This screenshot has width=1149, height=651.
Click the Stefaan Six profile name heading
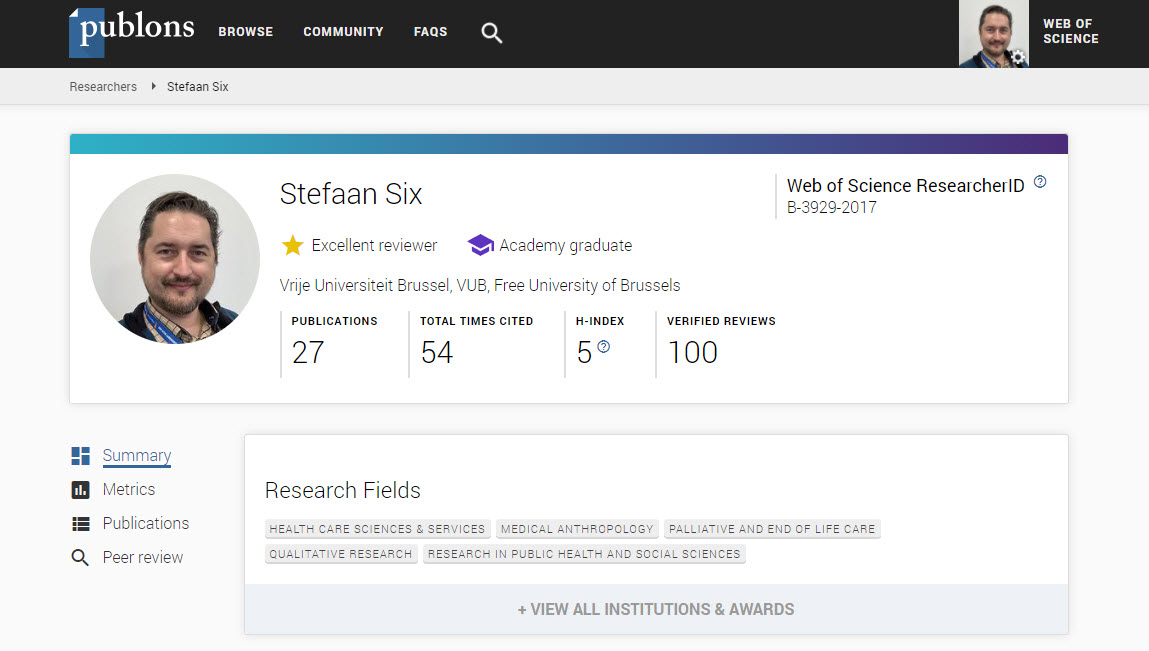tap(351, 194)
